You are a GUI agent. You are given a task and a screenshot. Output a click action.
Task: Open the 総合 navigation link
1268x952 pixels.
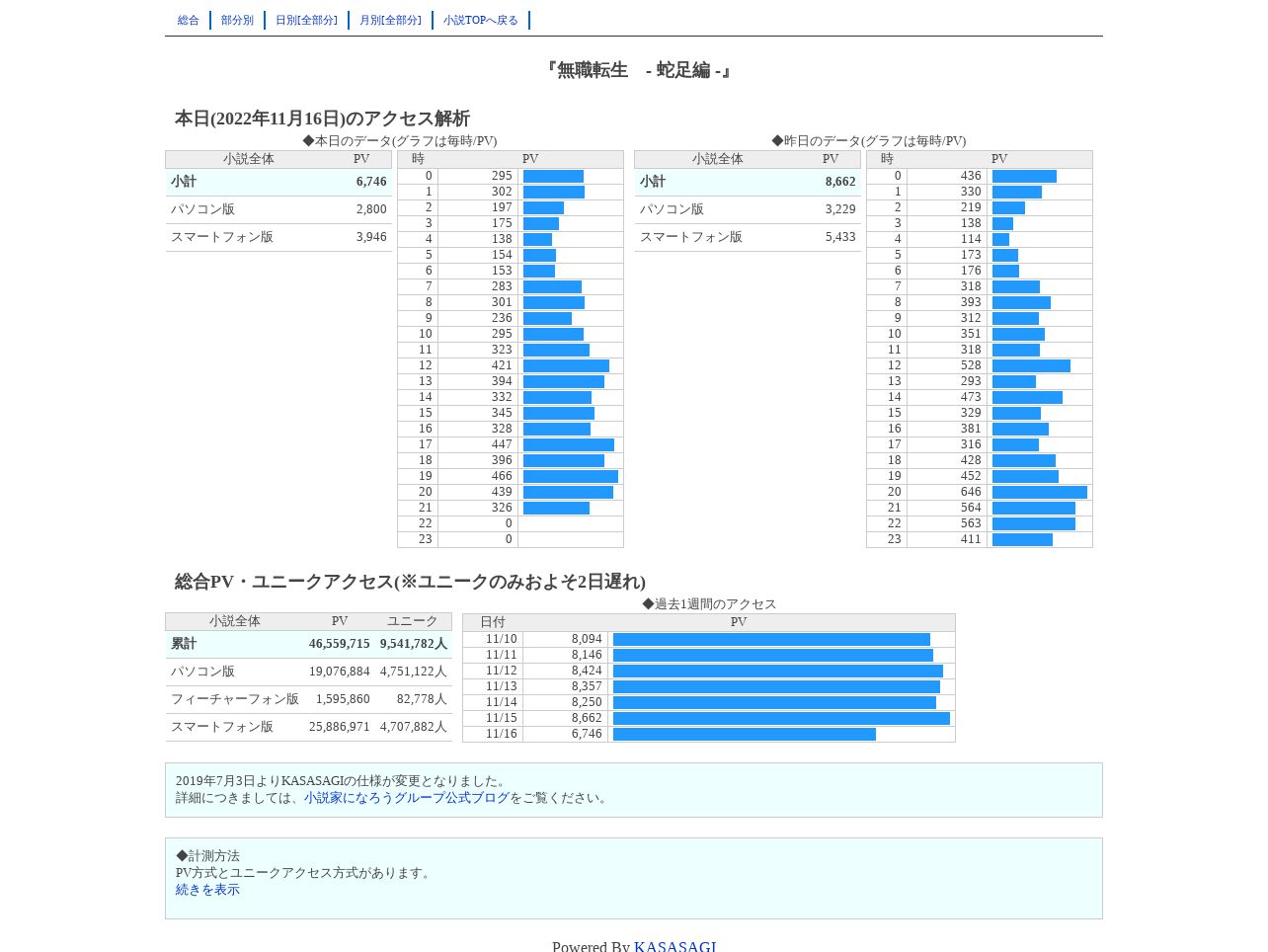click(189, 20)
